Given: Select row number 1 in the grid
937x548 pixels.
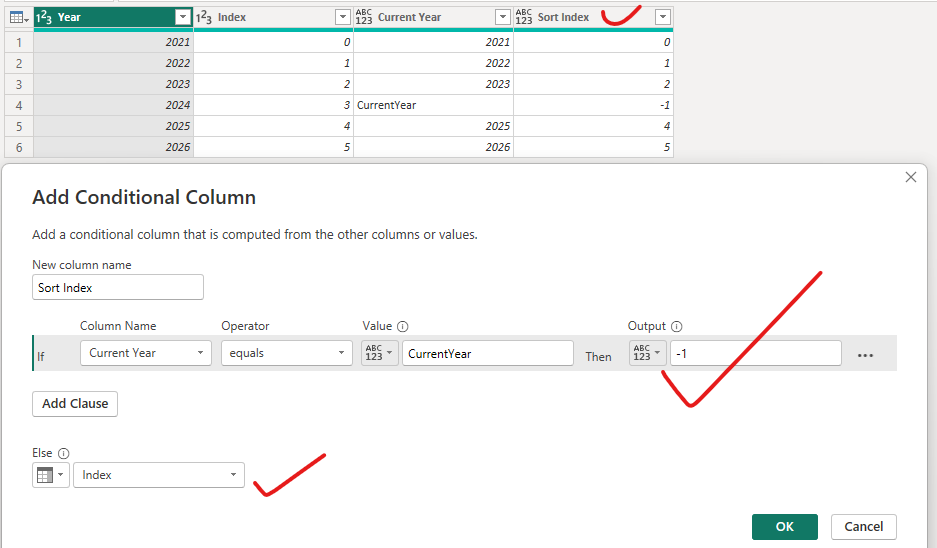Looking at the screenshot, I should tap(19, 42).
